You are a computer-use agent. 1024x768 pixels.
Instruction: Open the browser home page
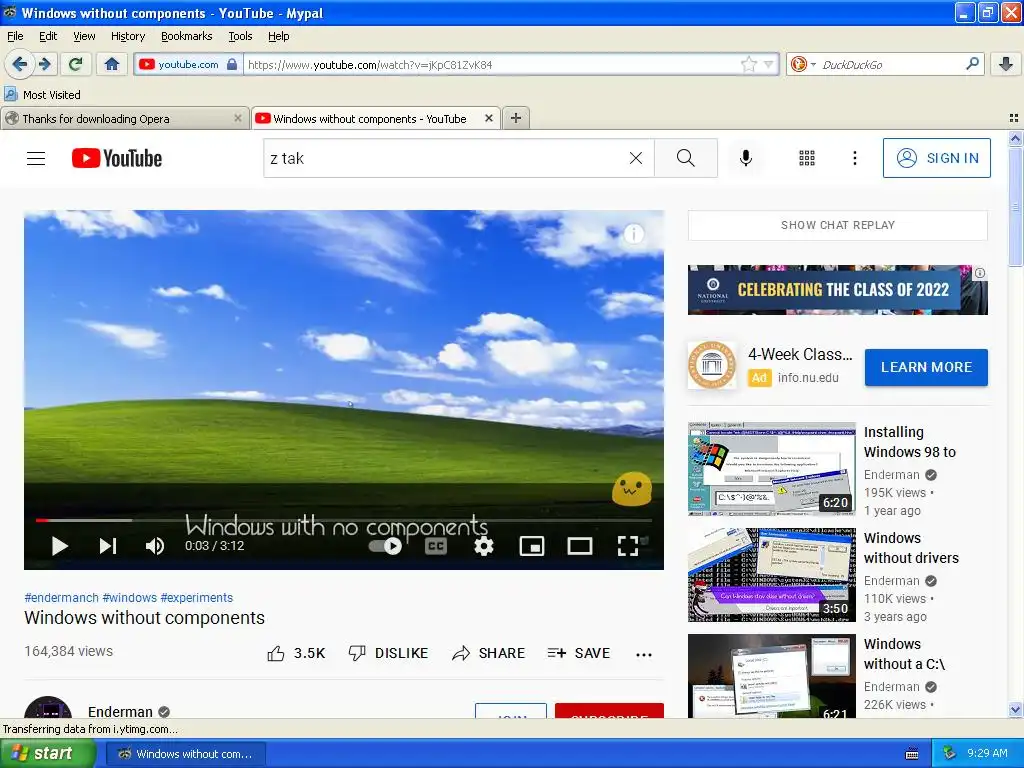tap(112, 64)
